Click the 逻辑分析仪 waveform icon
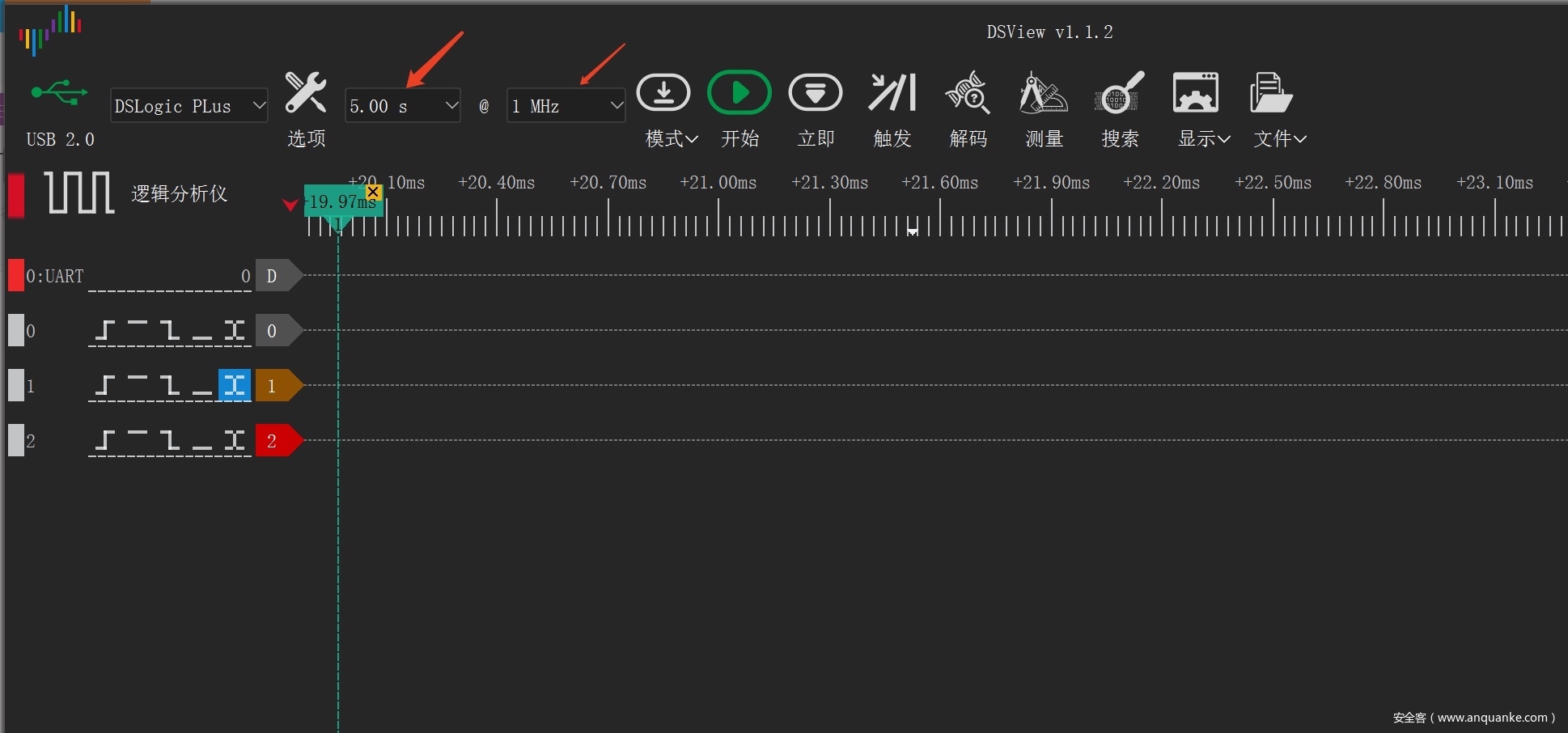 pos(78,193)
